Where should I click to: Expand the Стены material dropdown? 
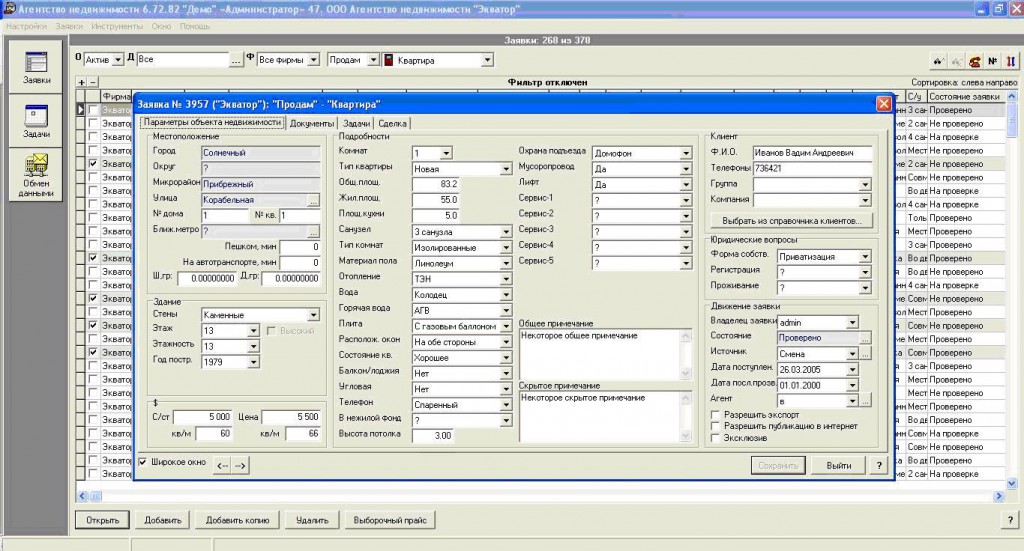pos(313,315)
